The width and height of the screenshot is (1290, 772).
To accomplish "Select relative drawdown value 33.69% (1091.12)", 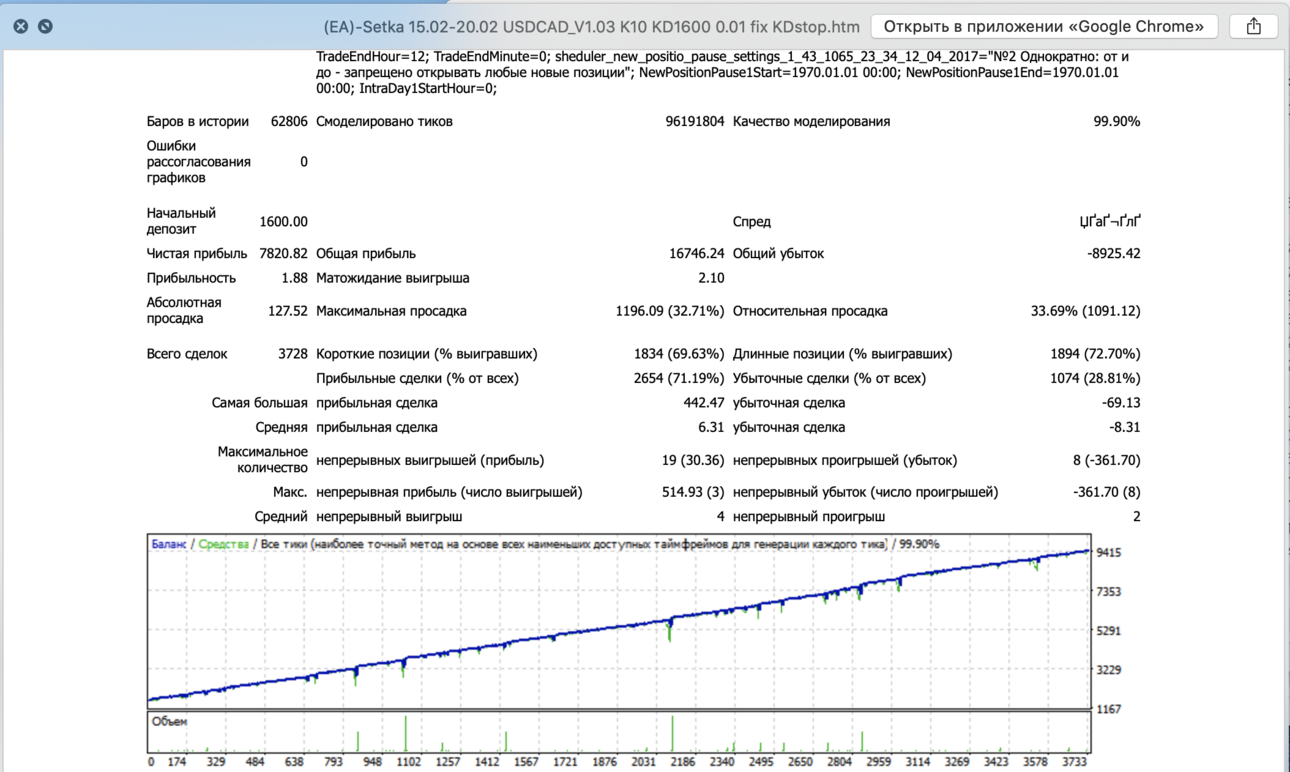I will pos(1085,311).
